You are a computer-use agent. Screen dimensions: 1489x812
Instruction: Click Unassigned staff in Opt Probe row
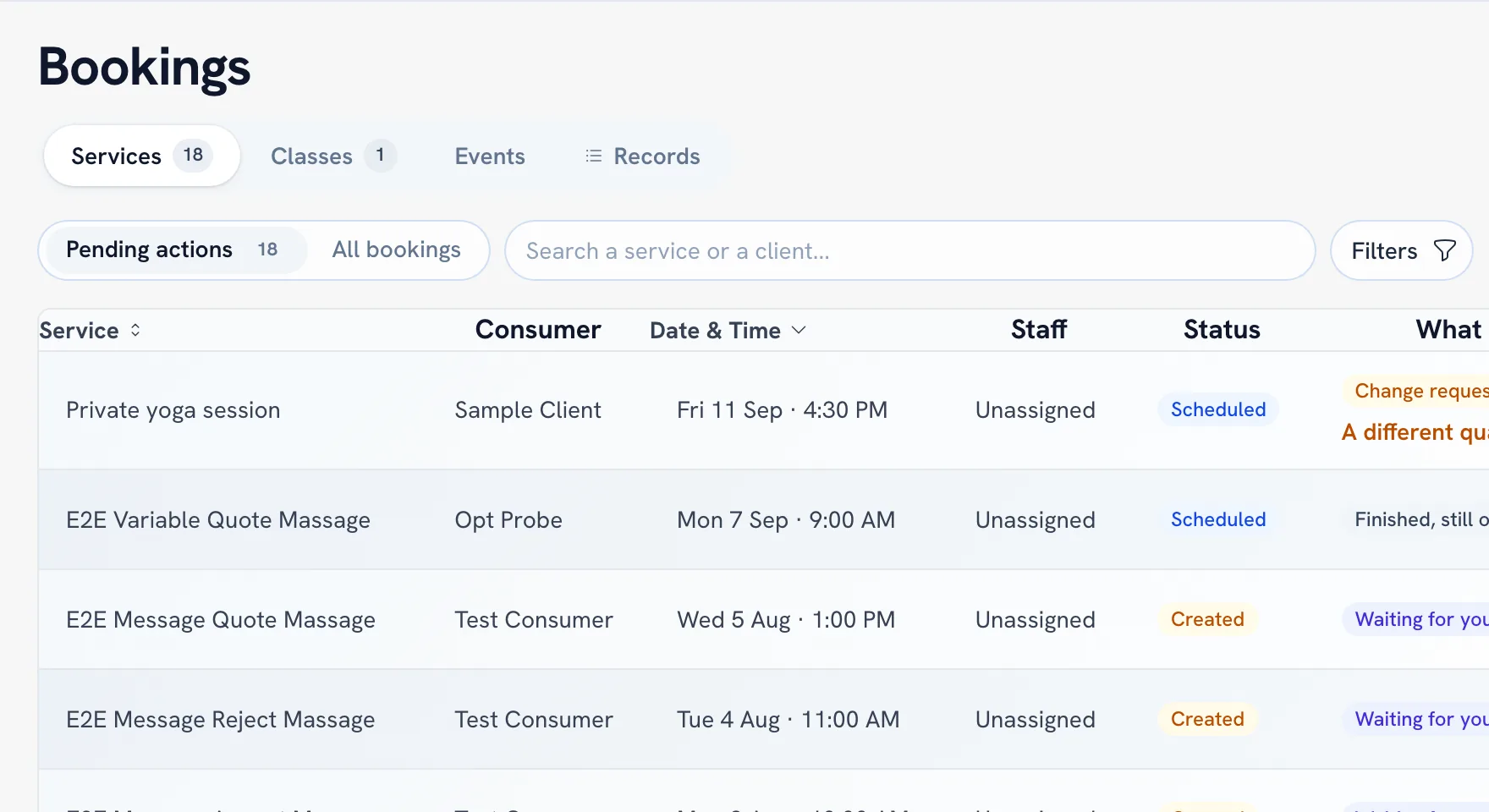click(x=1036, y=519)
